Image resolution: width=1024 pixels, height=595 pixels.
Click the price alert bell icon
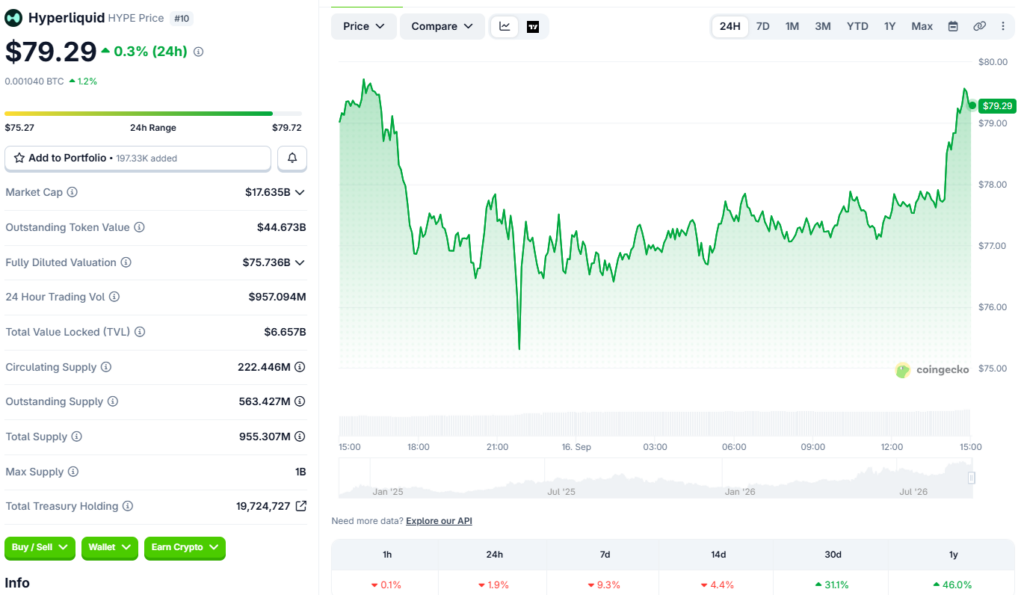pyautogui.click(x=292, y=158)
